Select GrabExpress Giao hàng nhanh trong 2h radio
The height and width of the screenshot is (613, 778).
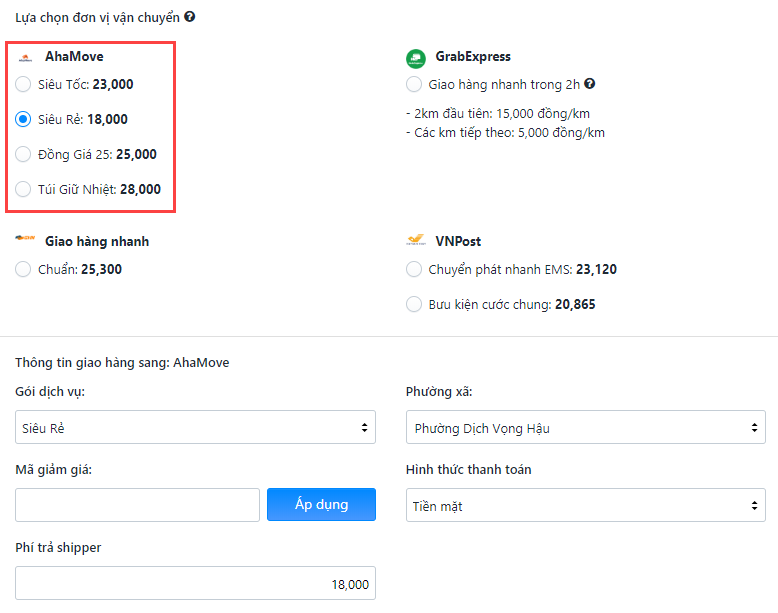click(x=414, y=84)
